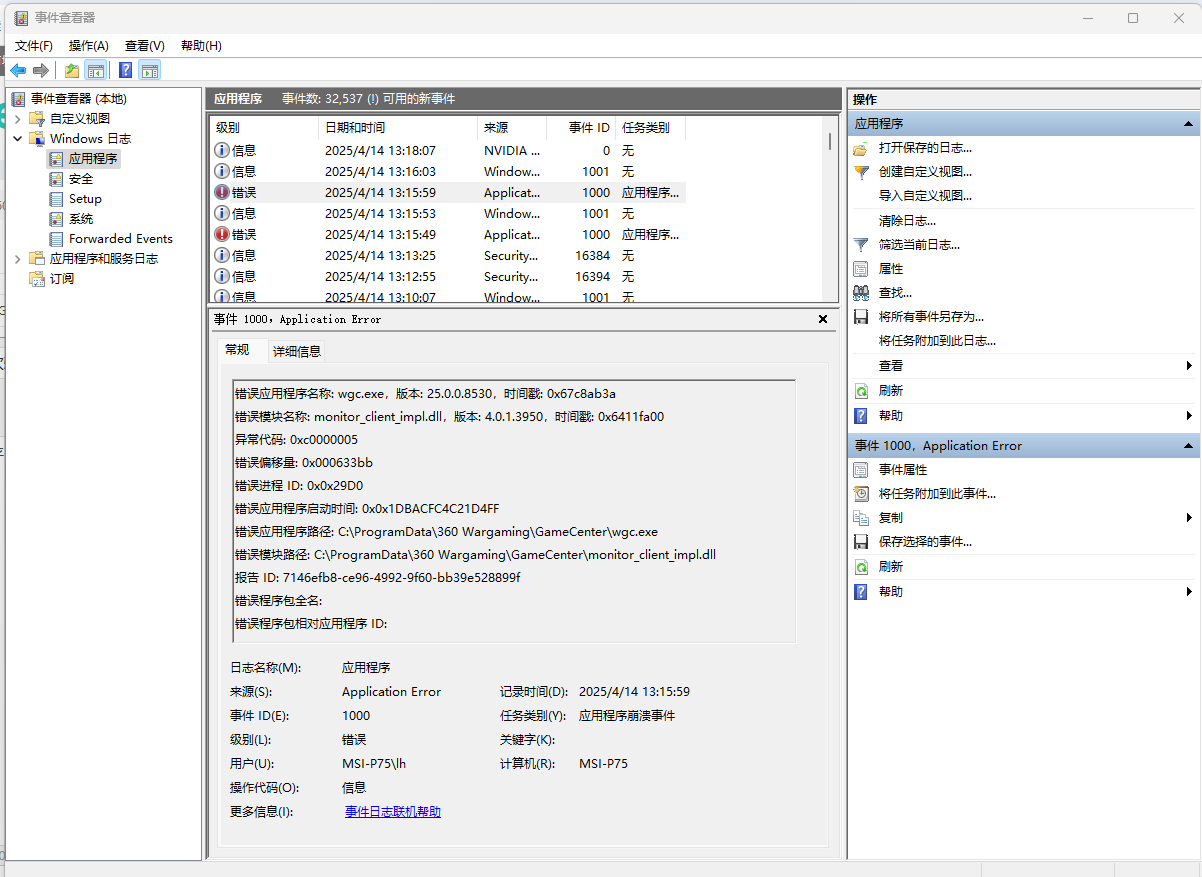Viewport: 1202px width, 877px height.
Task: Sort by the 日期和时间 column header
Action: (x=398, y=128)
